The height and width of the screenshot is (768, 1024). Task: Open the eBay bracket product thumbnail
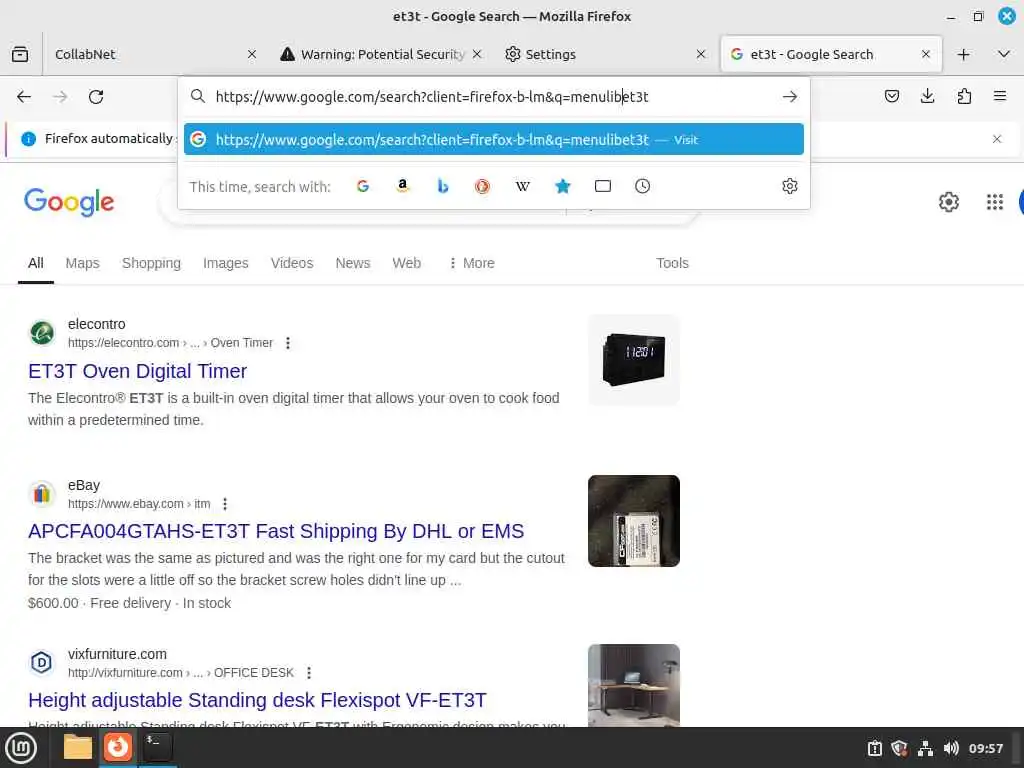click(x=633, y=520)
